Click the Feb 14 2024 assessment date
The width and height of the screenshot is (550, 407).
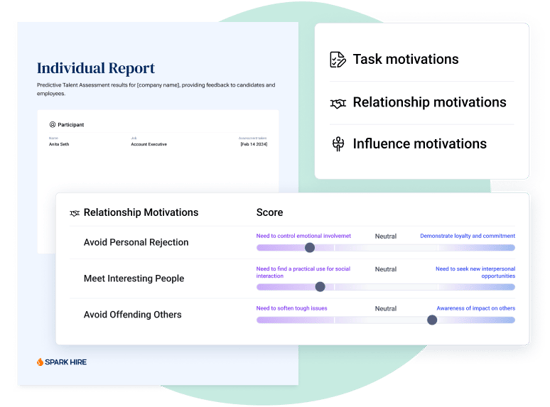pyautogui.click(x=254, y=144)
